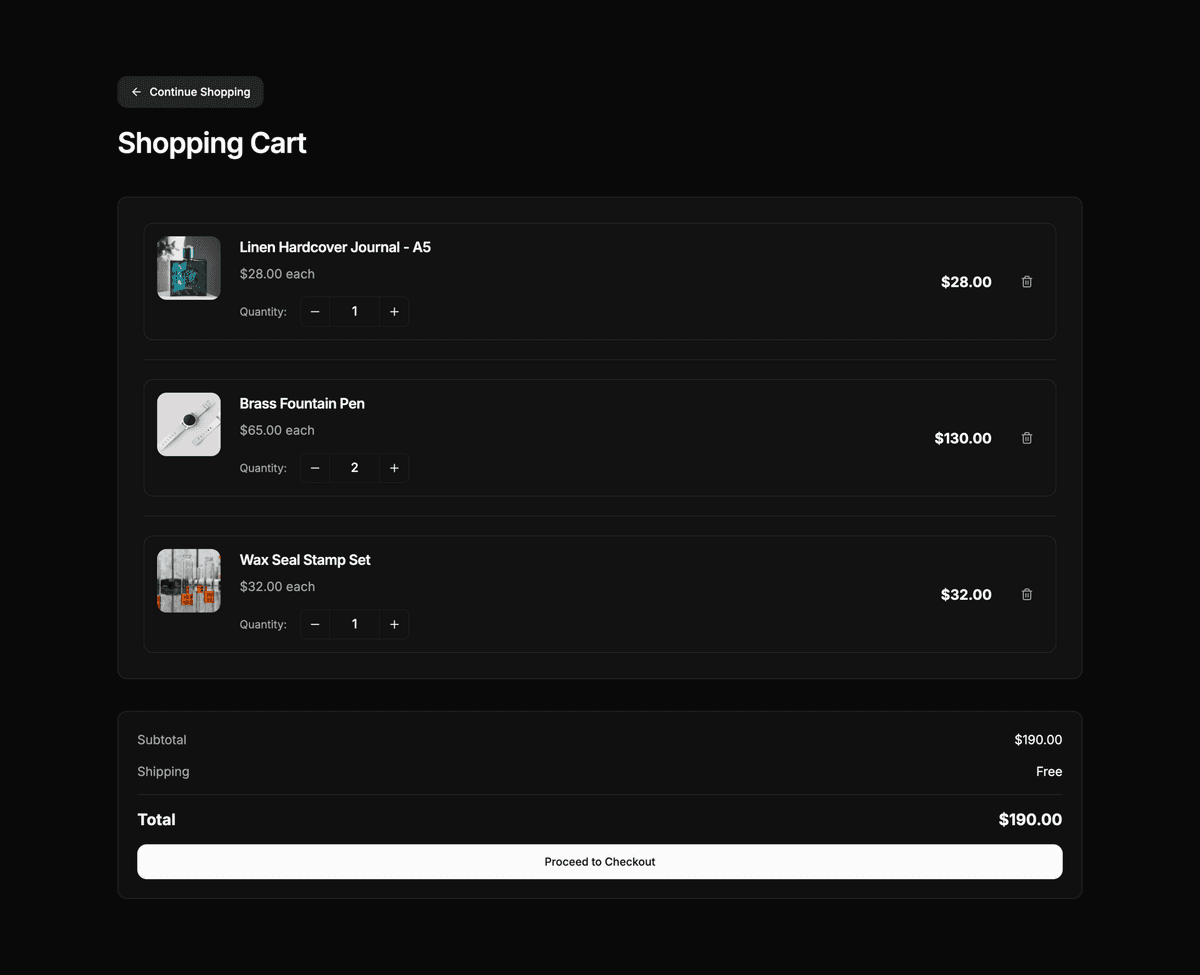Click the Continue Shopping button
This screenshot has width=1200, height=975.
190,91
